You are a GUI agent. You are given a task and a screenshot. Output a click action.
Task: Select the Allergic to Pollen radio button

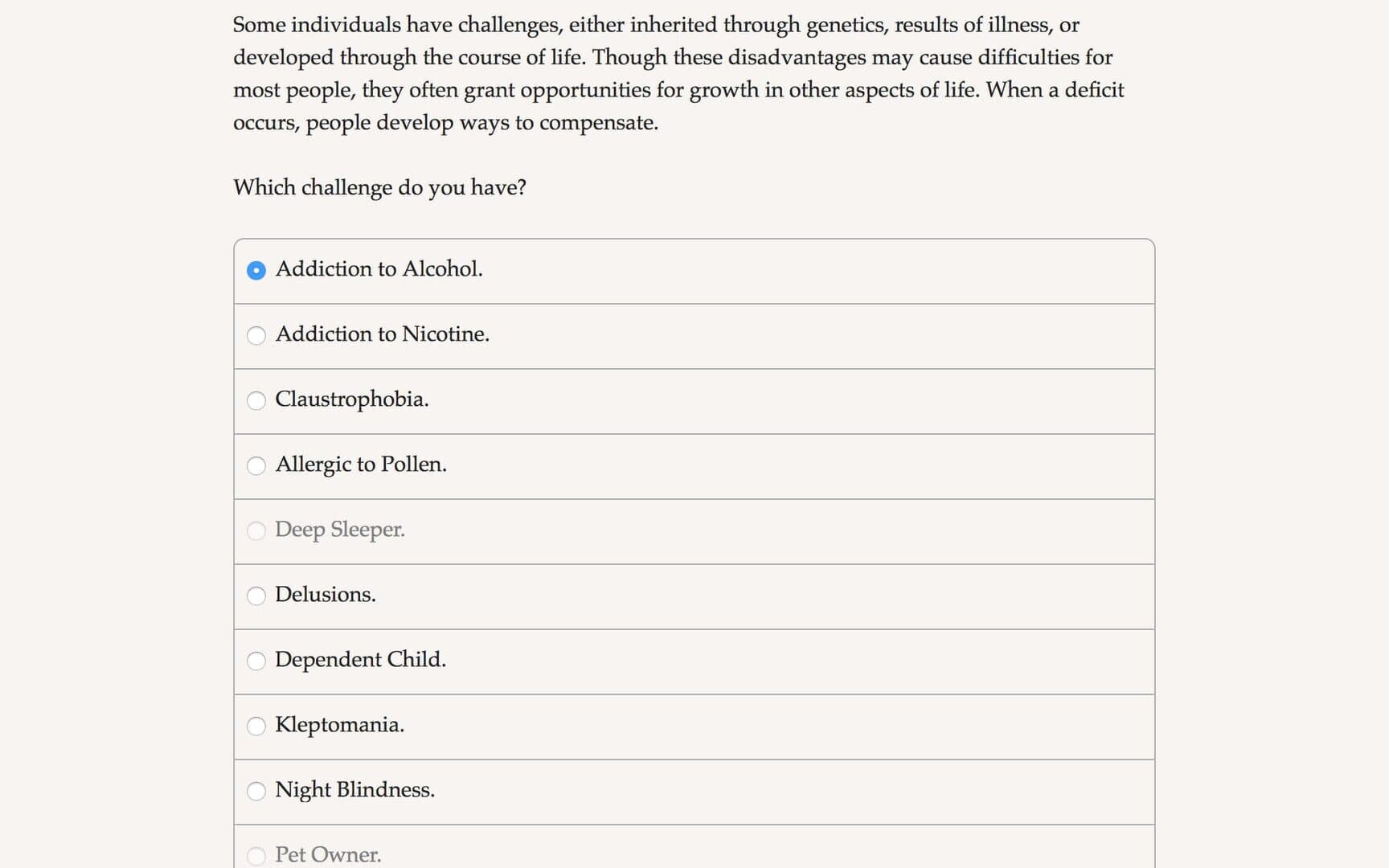point(256,465)
